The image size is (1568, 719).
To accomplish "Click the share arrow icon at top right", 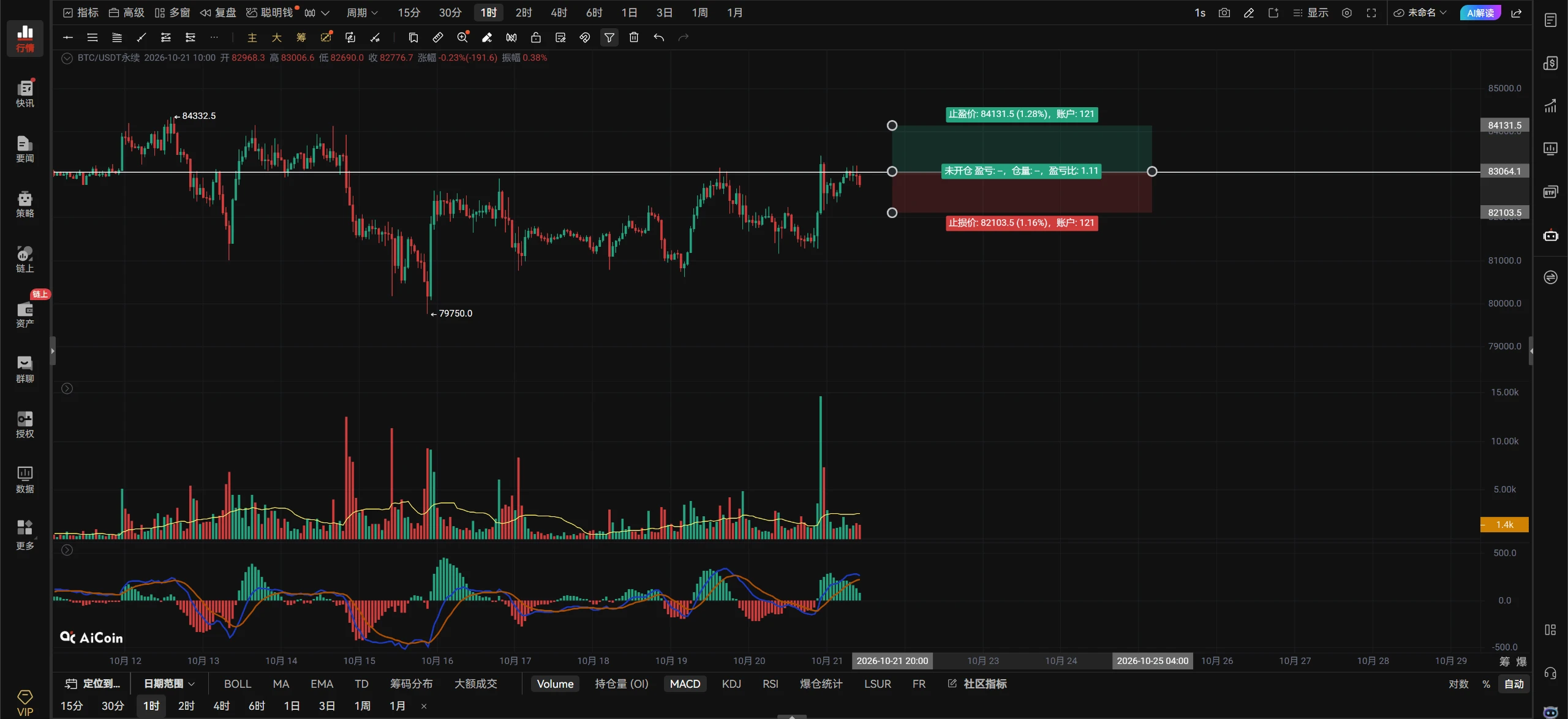I will coord(1517,13).
